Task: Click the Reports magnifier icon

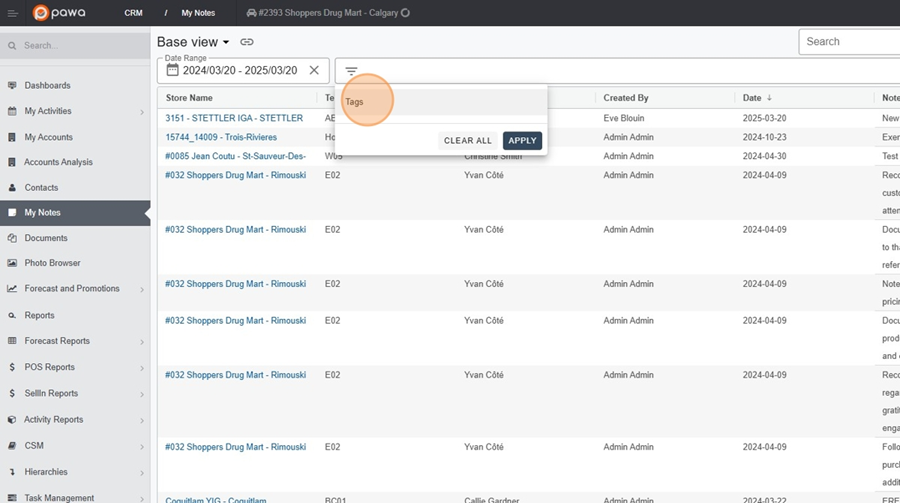Action: [x=12, y=315]
